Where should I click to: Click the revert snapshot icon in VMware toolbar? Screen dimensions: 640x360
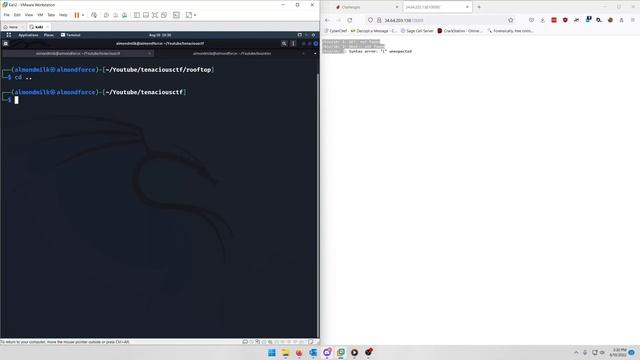pos(115,15)
